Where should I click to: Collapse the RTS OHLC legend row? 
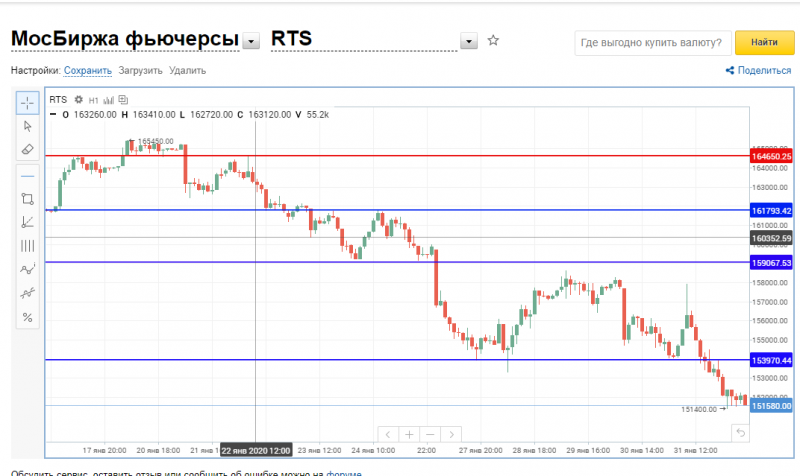tap(53, 114)
